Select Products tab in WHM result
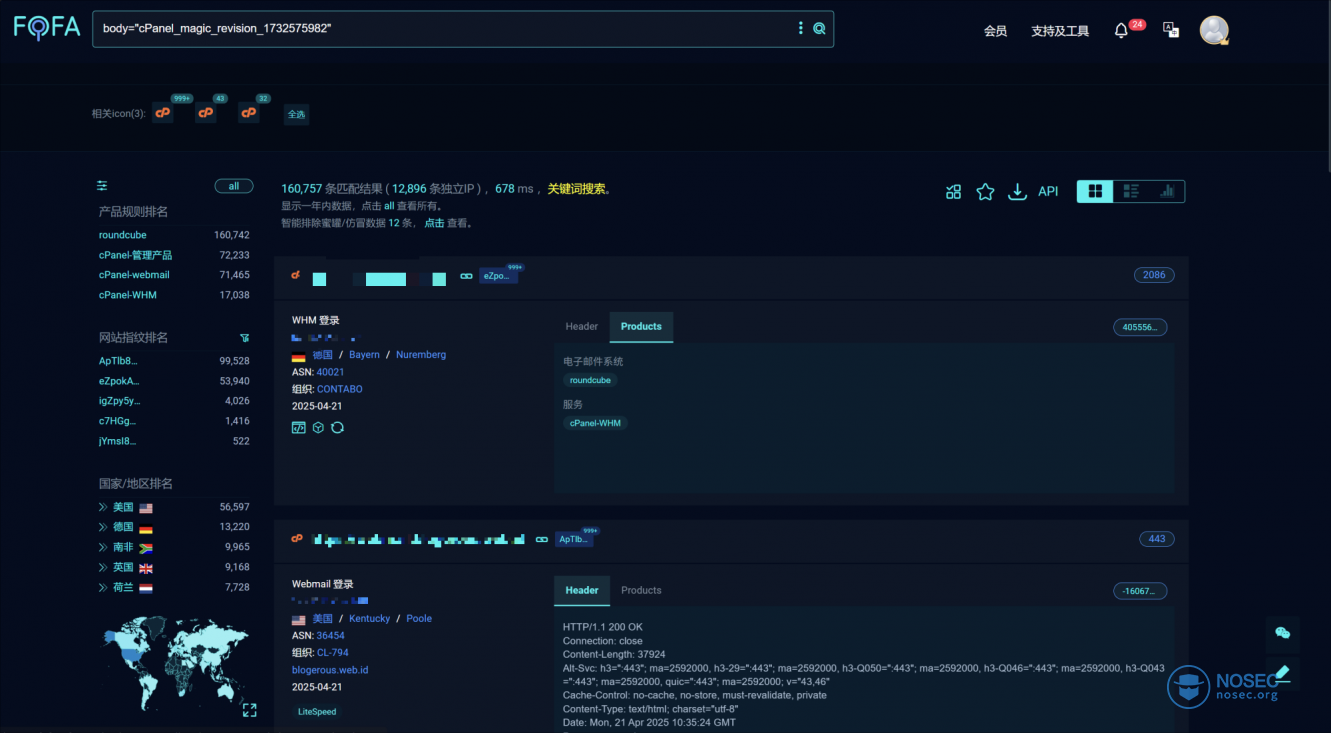 641,326
